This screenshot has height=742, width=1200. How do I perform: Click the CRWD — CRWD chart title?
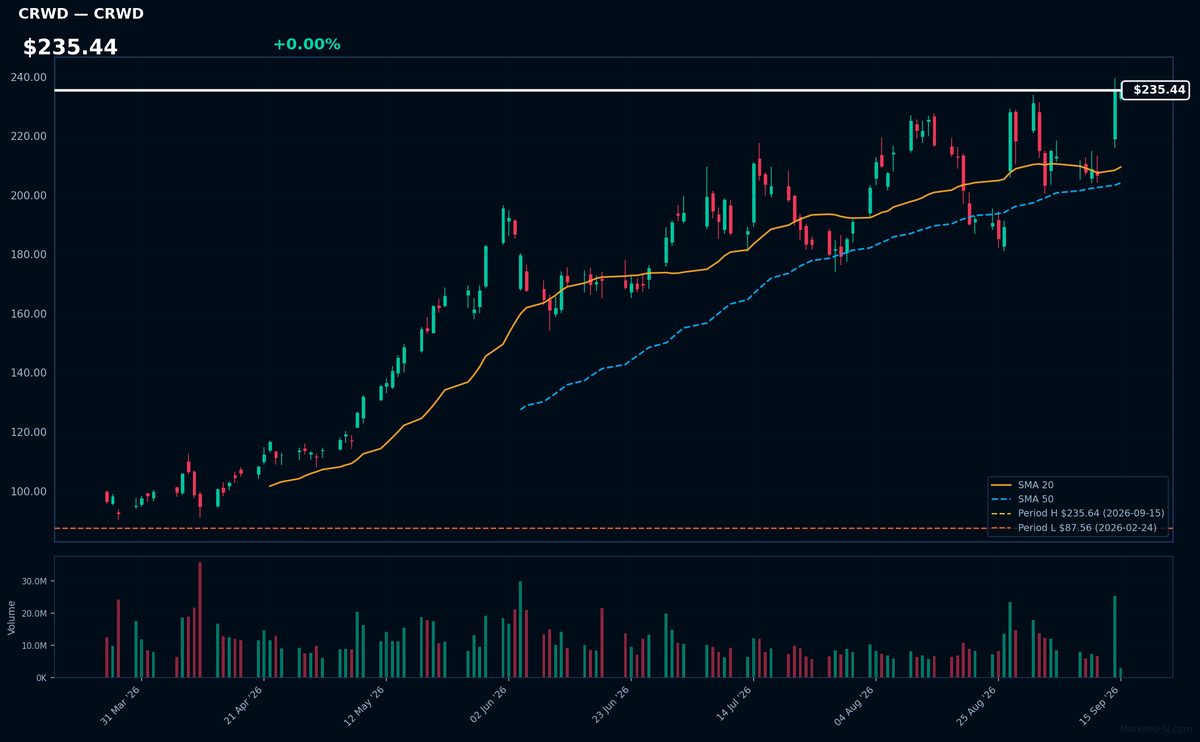point(81,14)
